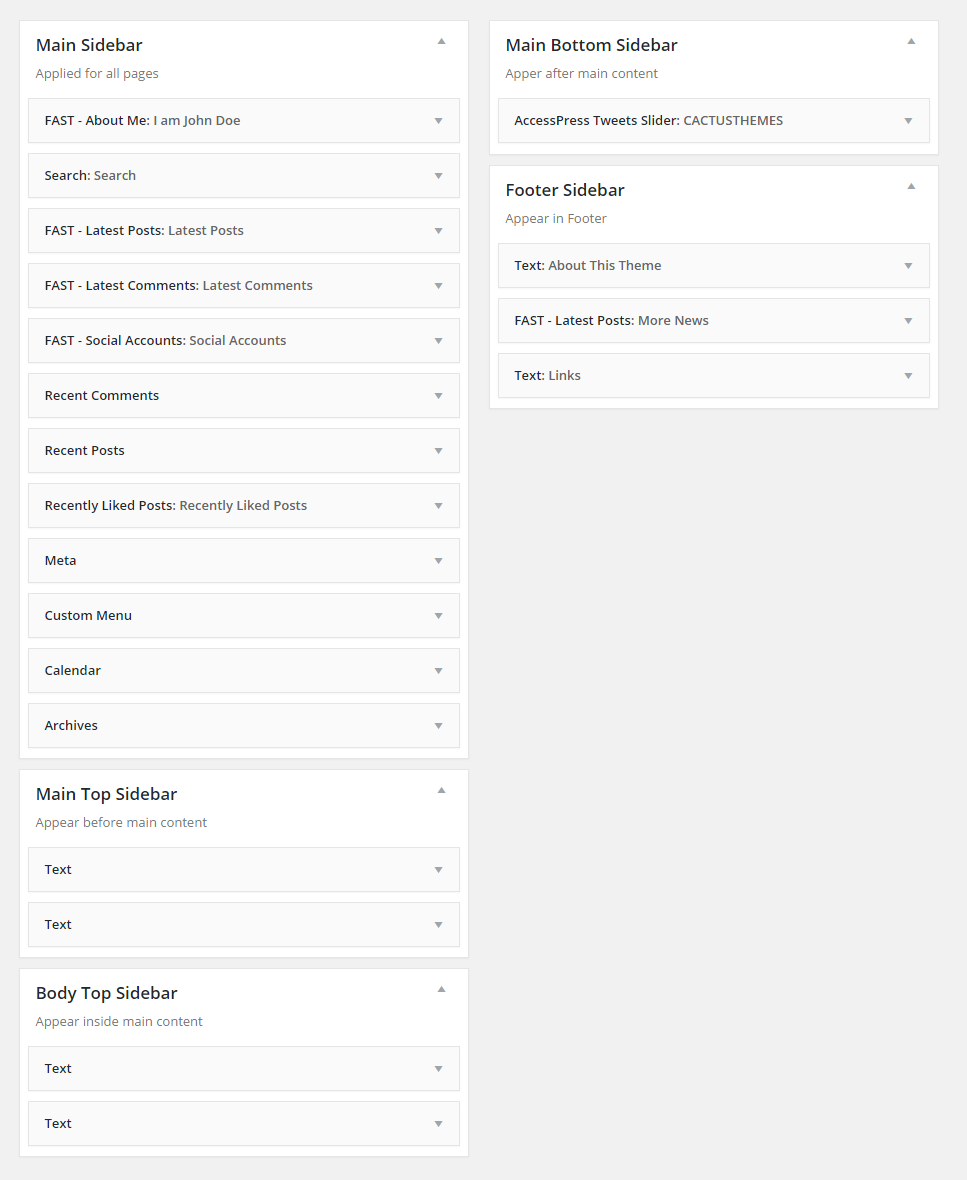Collapse the Main Top Sidebar panel
The height and width of the screenshot is (1180, 967).
[x=441, y=791]
